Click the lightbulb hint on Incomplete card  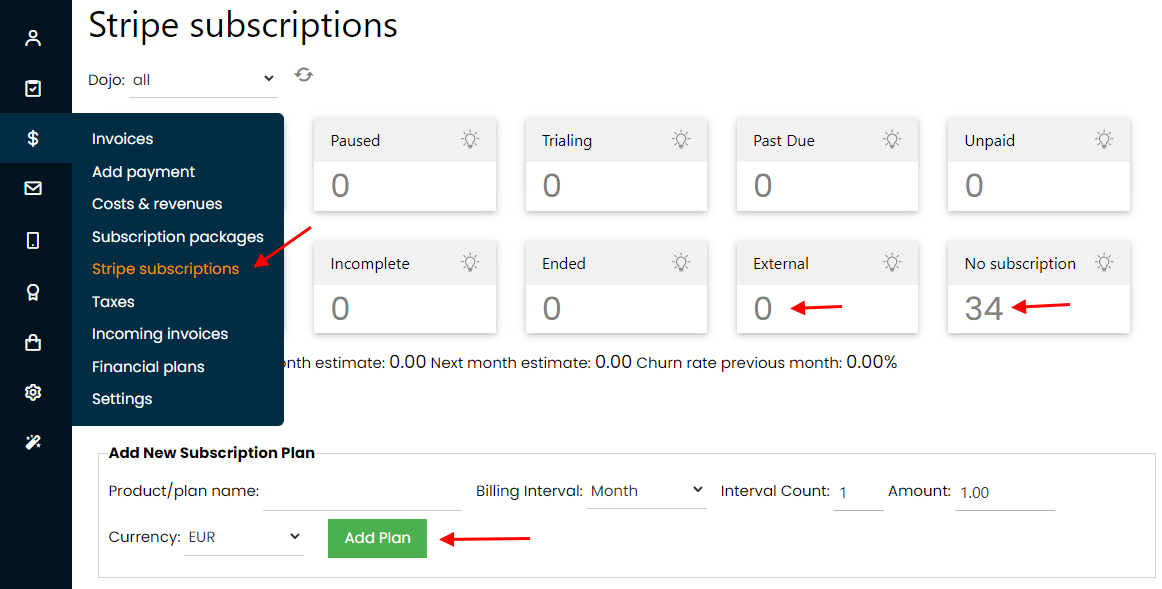470,262
